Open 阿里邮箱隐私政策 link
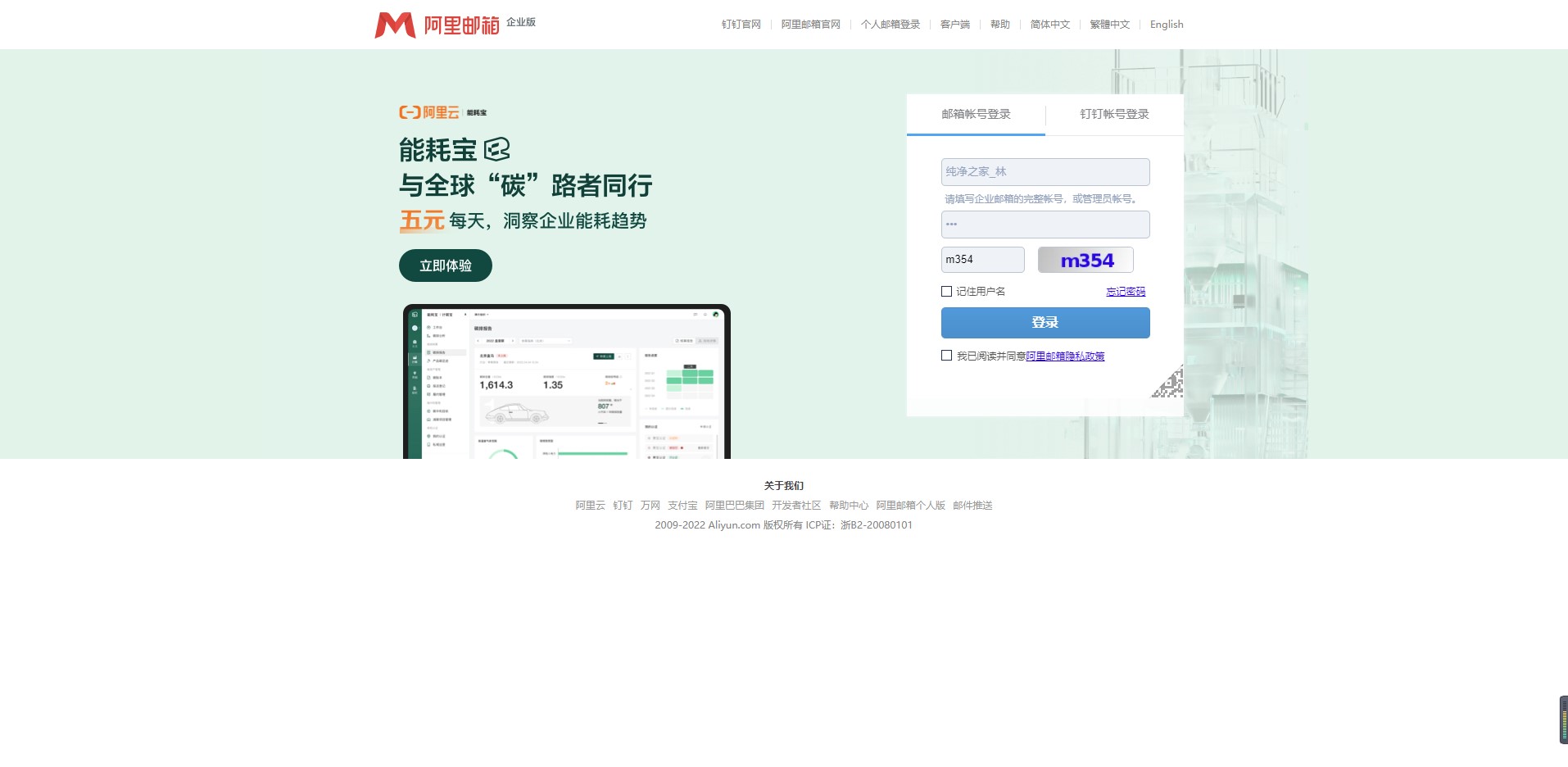Viewport: 1568px width, 767px height. tap(1065, 356)
